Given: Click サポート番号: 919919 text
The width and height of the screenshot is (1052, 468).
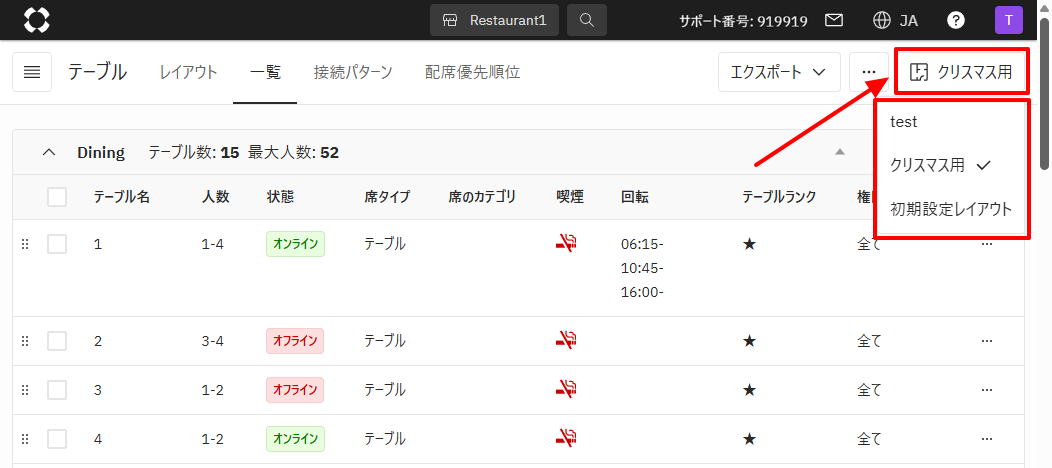Looking at the screenshot, I should (743, 21).
